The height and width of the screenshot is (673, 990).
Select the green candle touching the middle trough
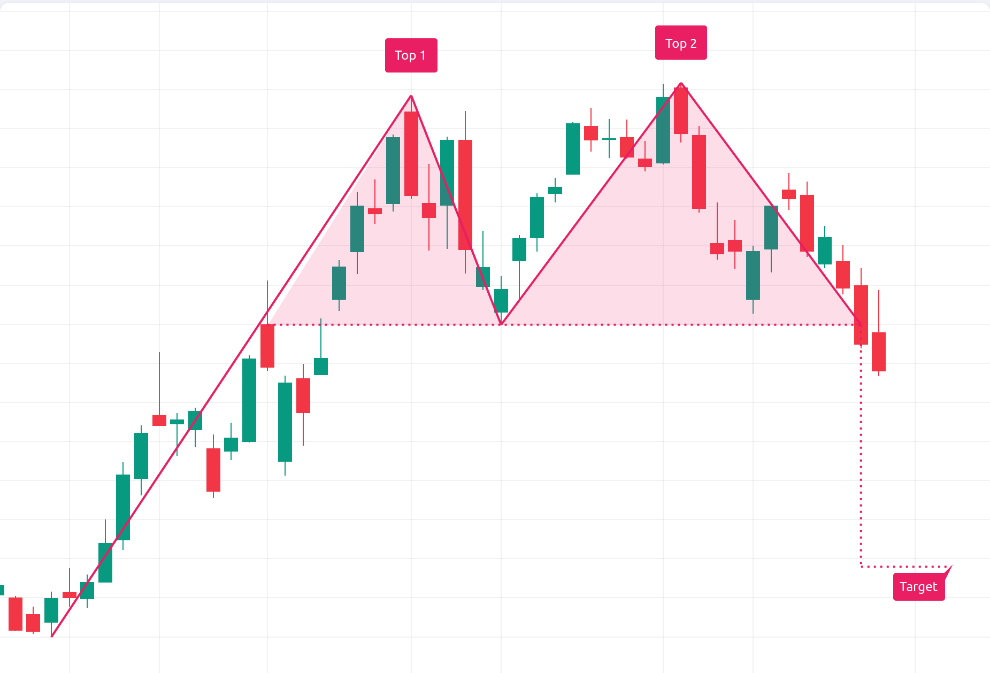point(501,300)
